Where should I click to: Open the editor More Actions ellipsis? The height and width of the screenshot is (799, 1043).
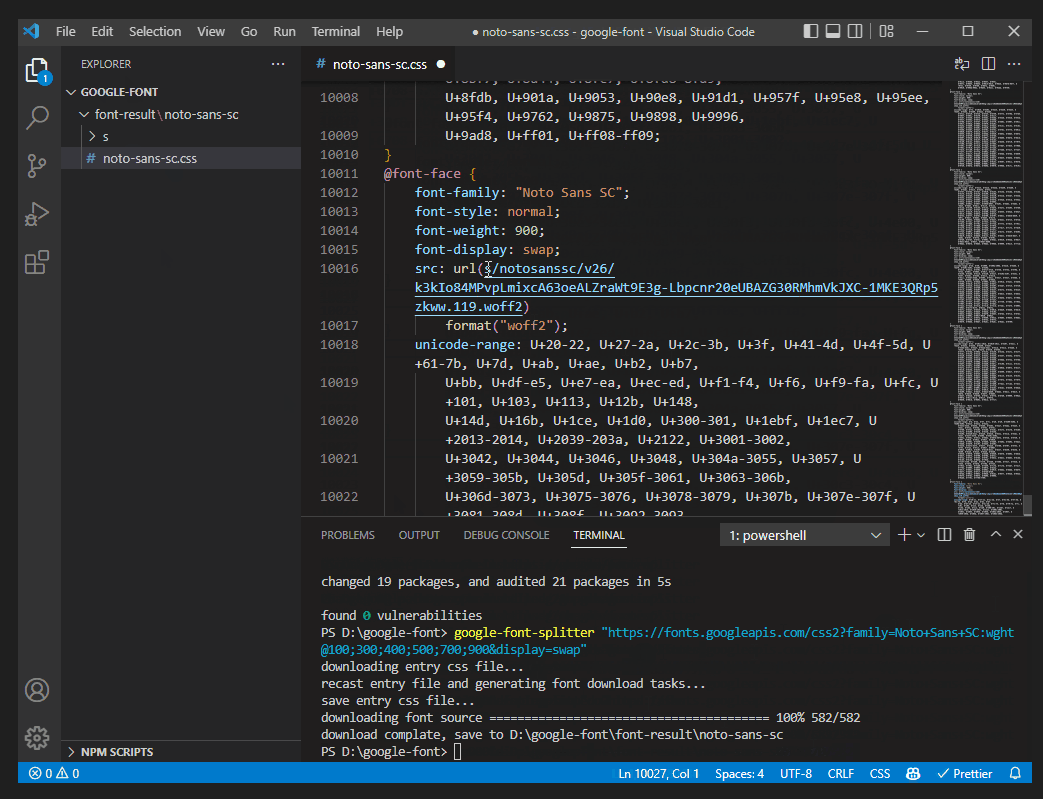[x=1014, y=64]
